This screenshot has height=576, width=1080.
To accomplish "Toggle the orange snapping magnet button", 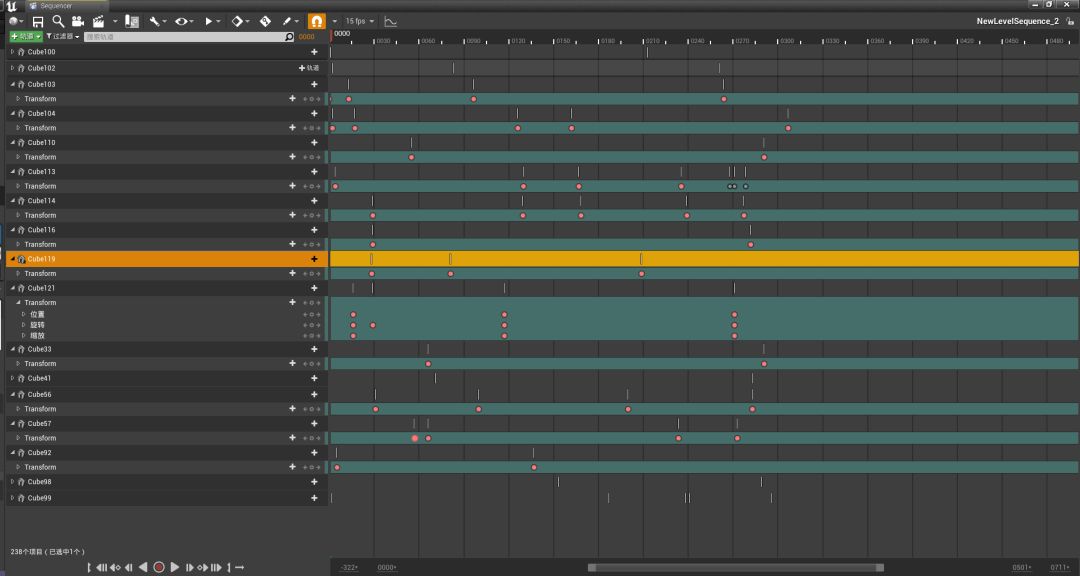I will click(316, 21).
